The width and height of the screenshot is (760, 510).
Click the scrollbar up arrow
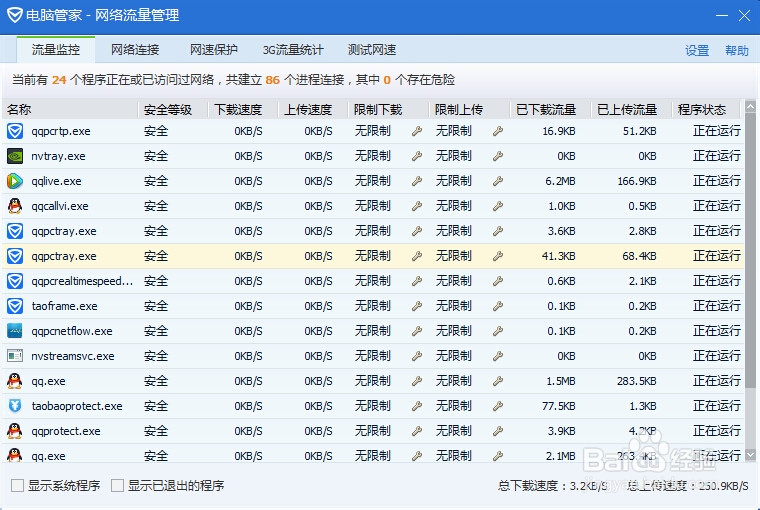coord(750,106)
